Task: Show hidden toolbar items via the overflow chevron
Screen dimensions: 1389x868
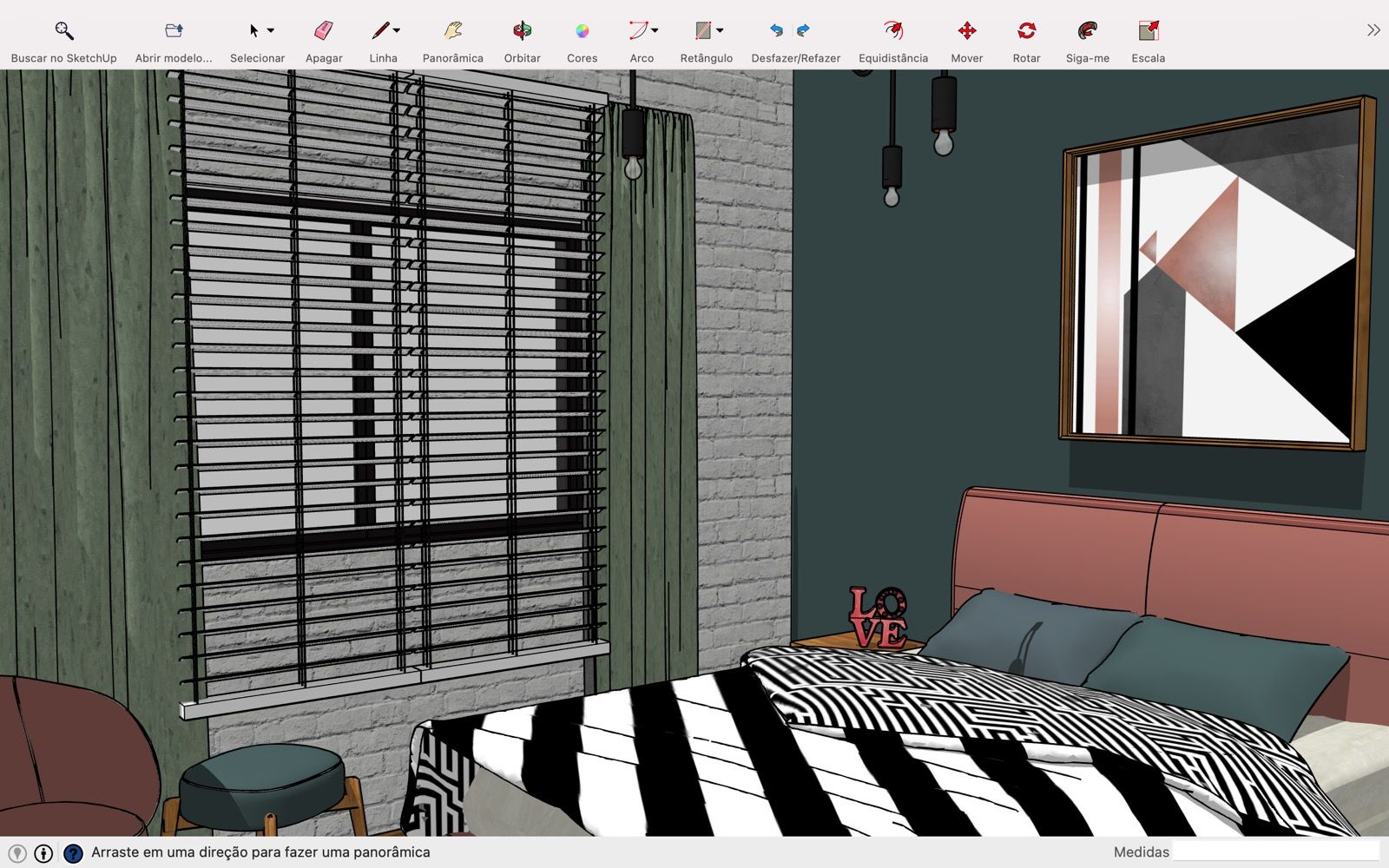Action: (1373, 30)
